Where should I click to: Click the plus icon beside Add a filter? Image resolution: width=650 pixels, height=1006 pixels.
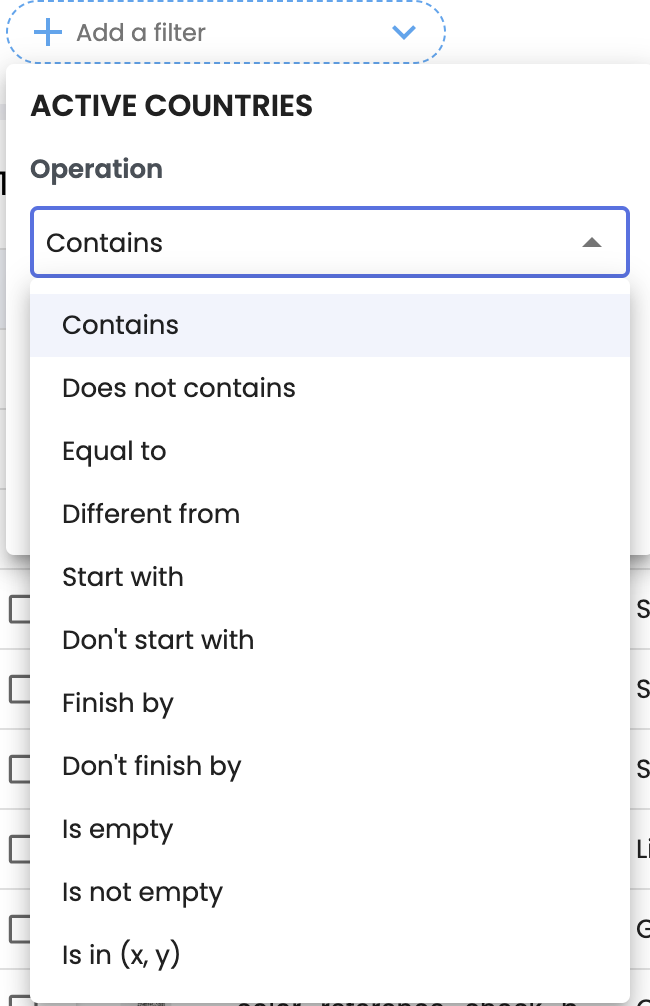click(x=47, y=32)
